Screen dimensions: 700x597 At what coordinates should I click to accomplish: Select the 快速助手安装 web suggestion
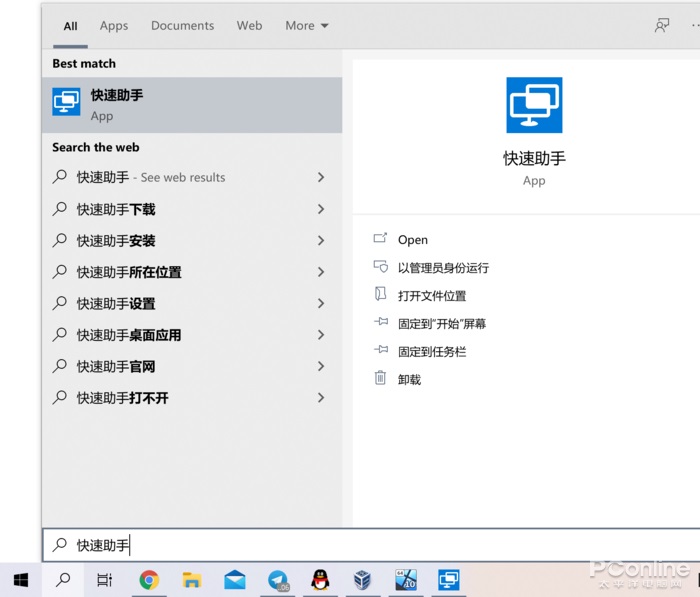[192, 240]
